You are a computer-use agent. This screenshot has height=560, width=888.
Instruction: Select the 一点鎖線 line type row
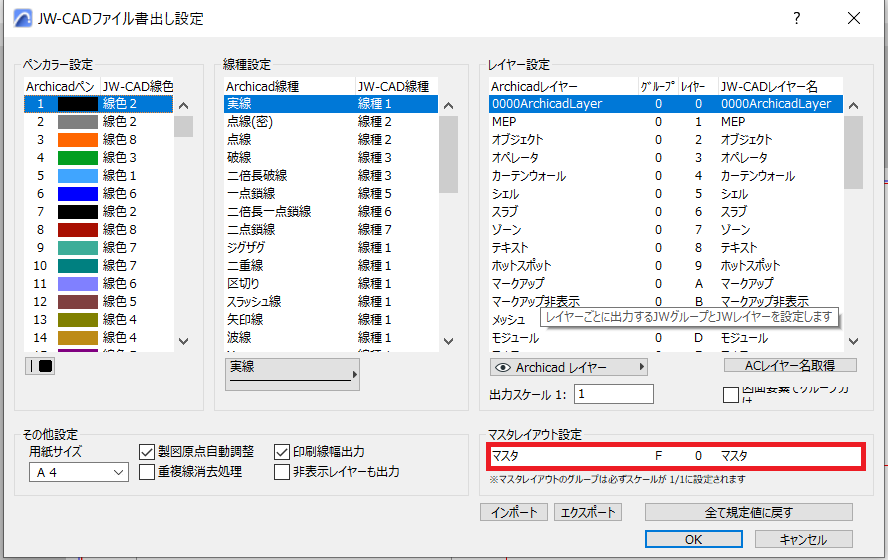(x=331, y=194)
